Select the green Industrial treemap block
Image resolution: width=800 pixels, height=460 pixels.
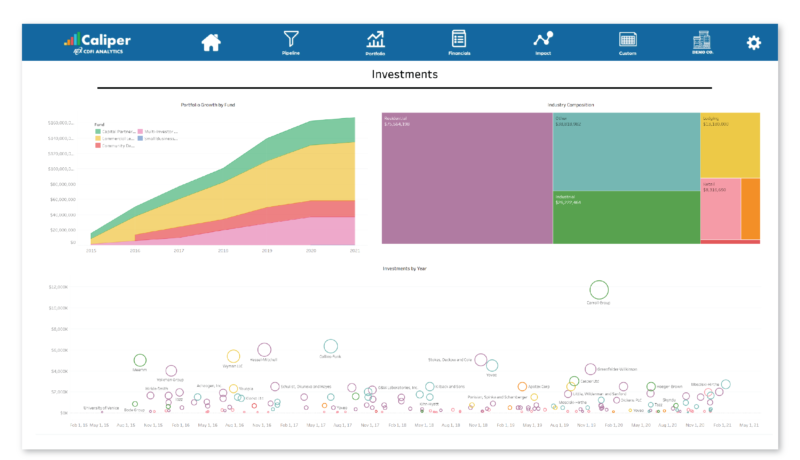pos(626,217)
